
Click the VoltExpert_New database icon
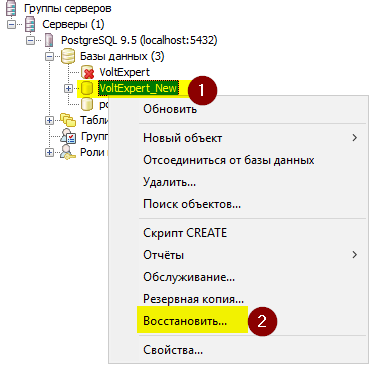click(x=87, y=88)
